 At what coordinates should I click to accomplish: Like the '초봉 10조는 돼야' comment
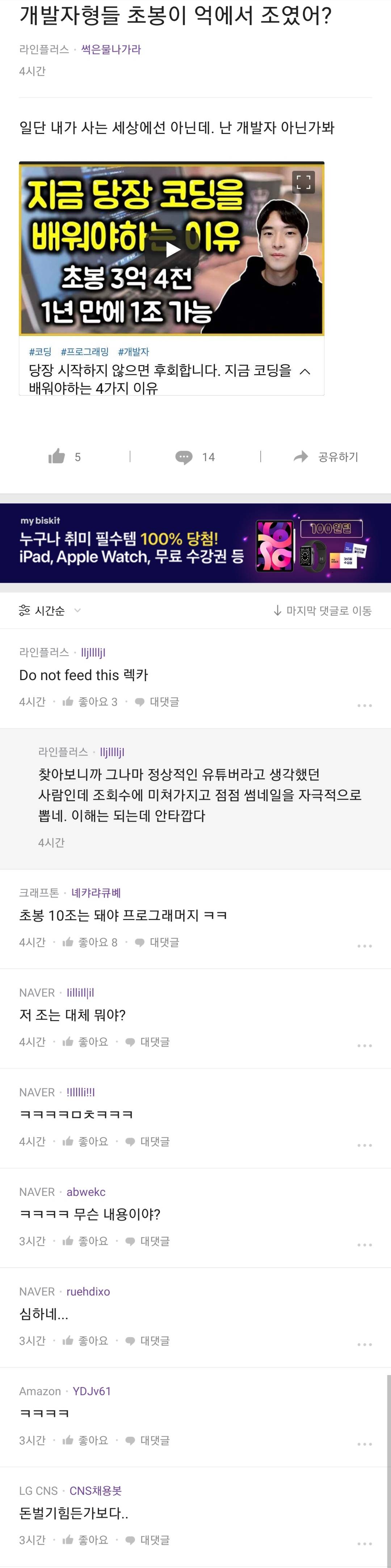[x=90, y=942]
